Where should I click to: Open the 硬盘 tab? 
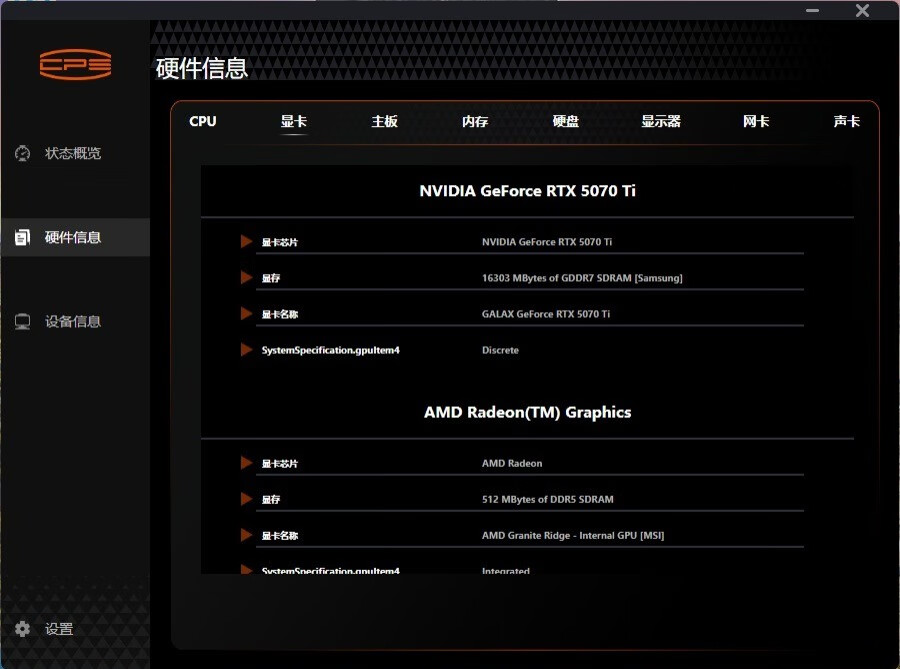[x=566, y=121]
